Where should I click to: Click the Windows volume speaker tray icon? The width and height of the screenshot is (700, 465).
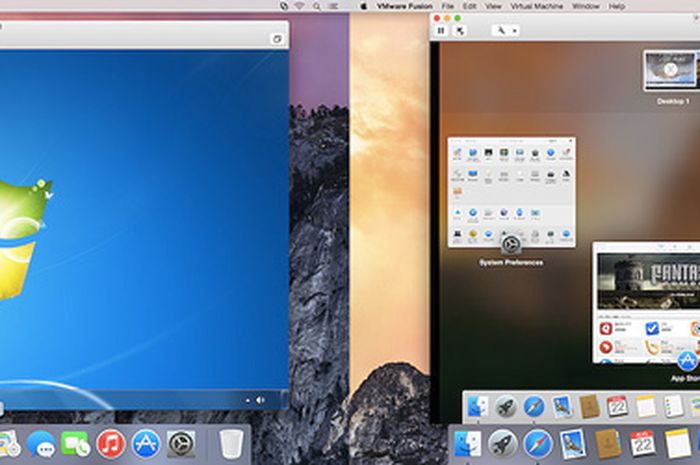tap(261, 400)
